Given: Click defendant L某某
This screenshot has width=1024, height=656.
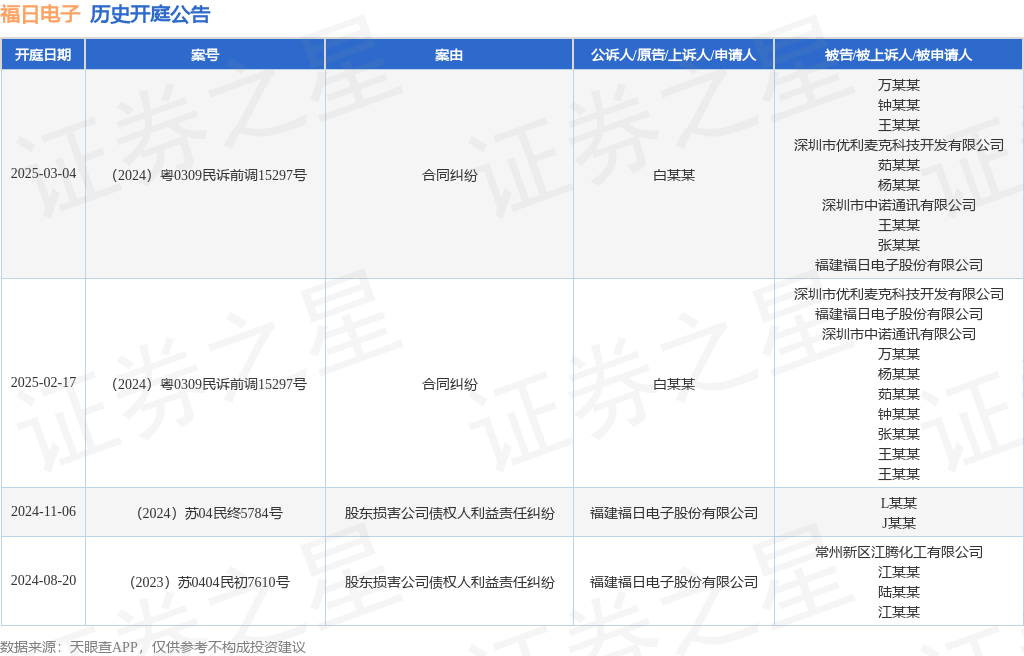Looking at the screenshot, I should click(x=899, y=503).
